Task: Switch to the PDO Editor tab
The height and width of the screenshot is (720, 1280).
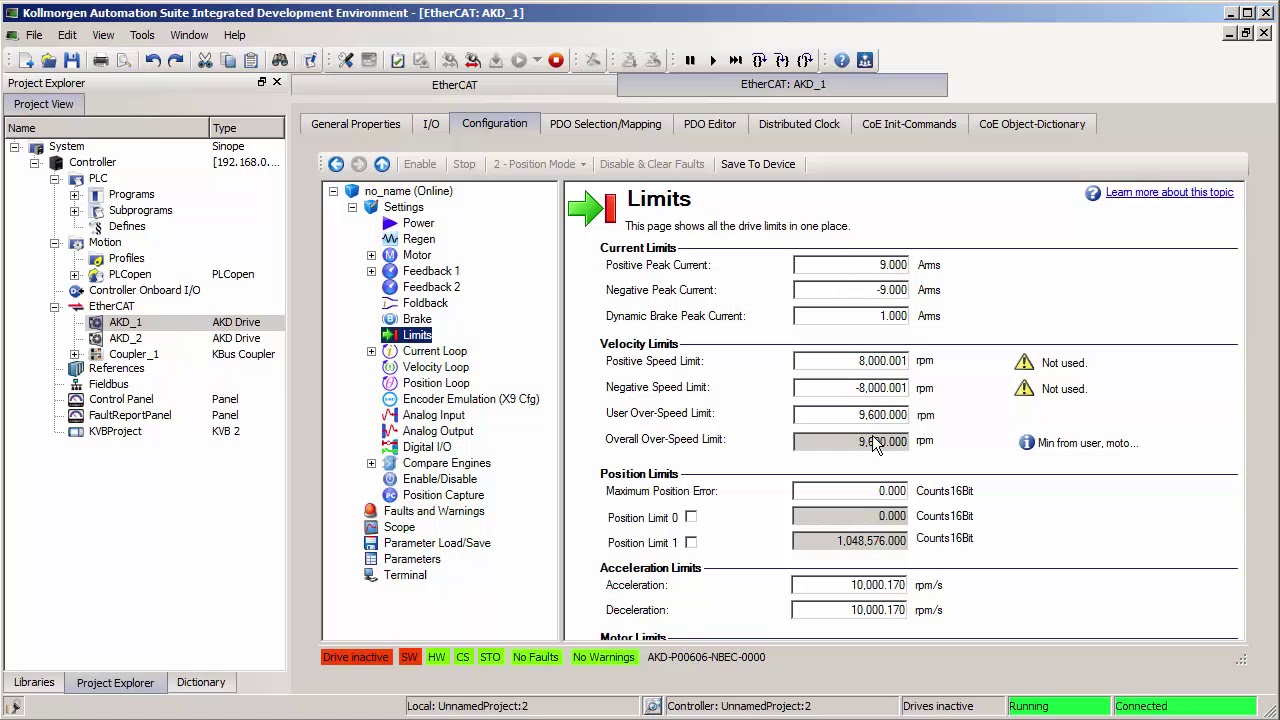Action: tap(710, 124)
